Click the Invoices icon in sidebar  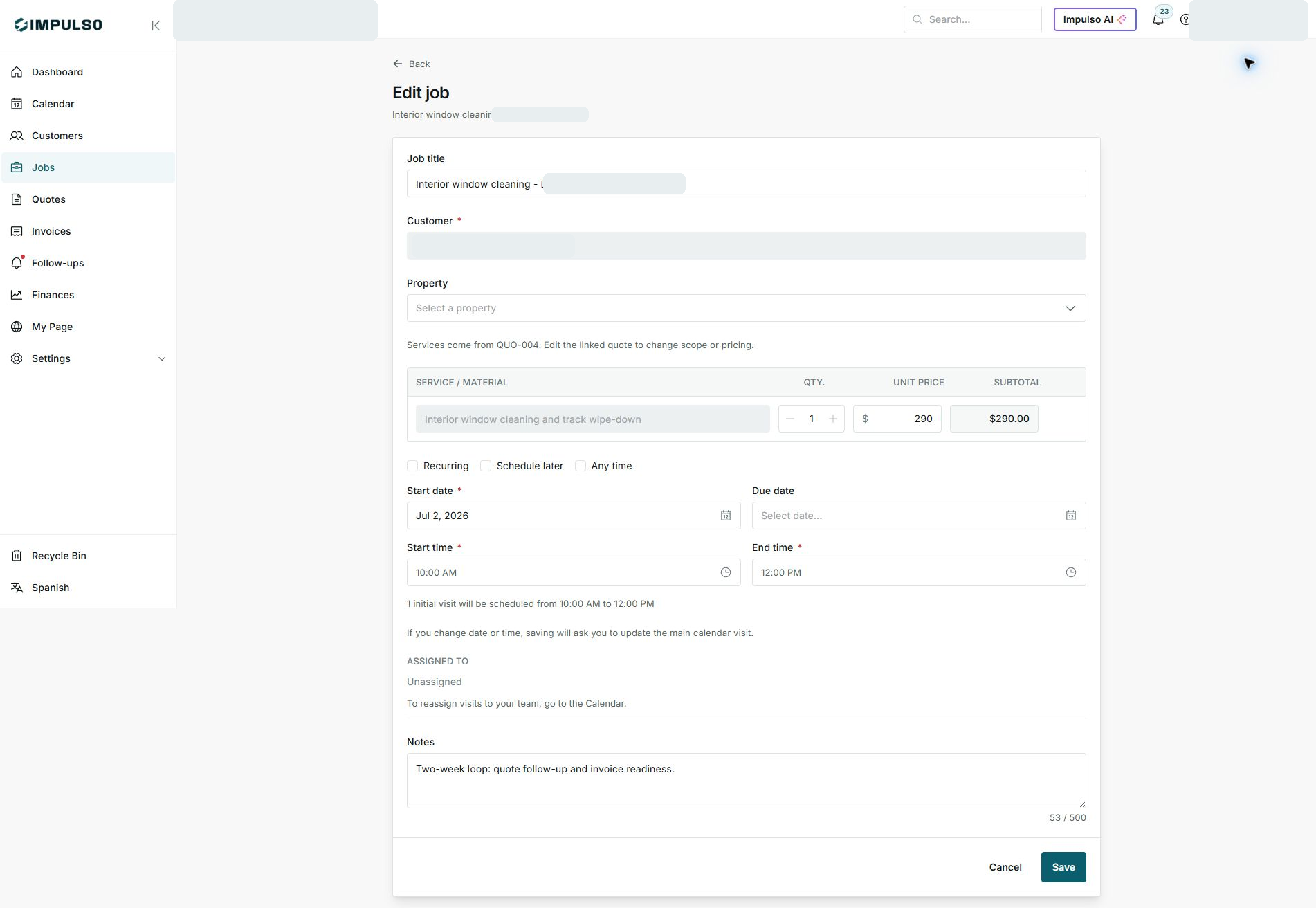17,231
